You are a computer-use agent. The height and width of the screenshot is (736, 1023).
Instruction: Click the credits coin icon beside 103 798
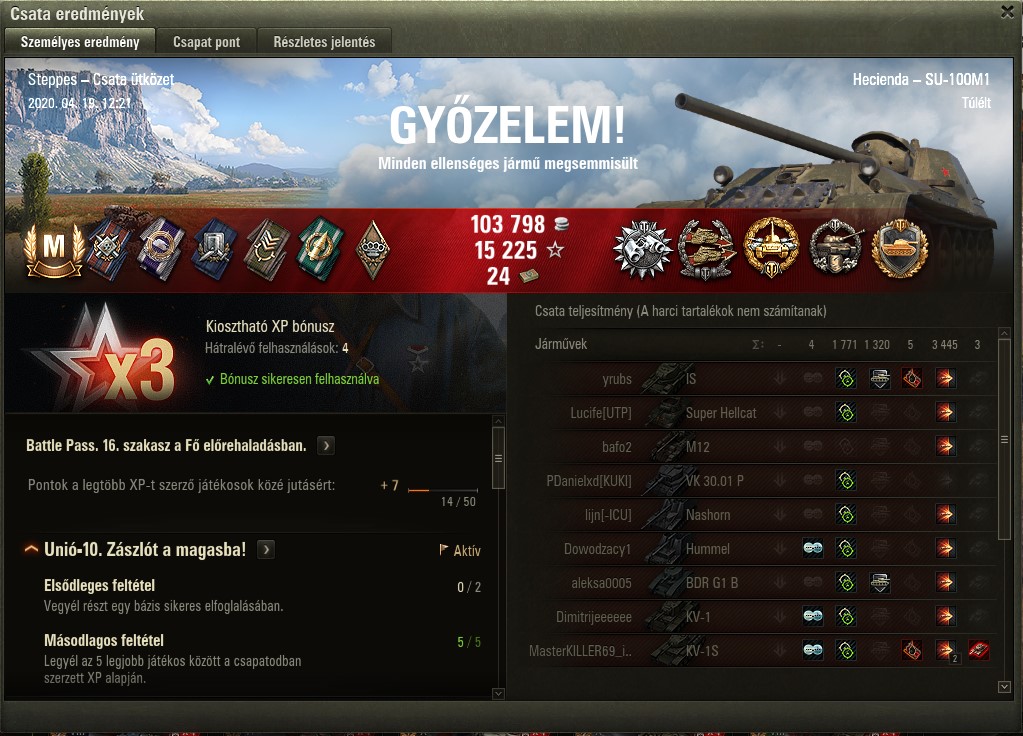(x=561, y=224)
